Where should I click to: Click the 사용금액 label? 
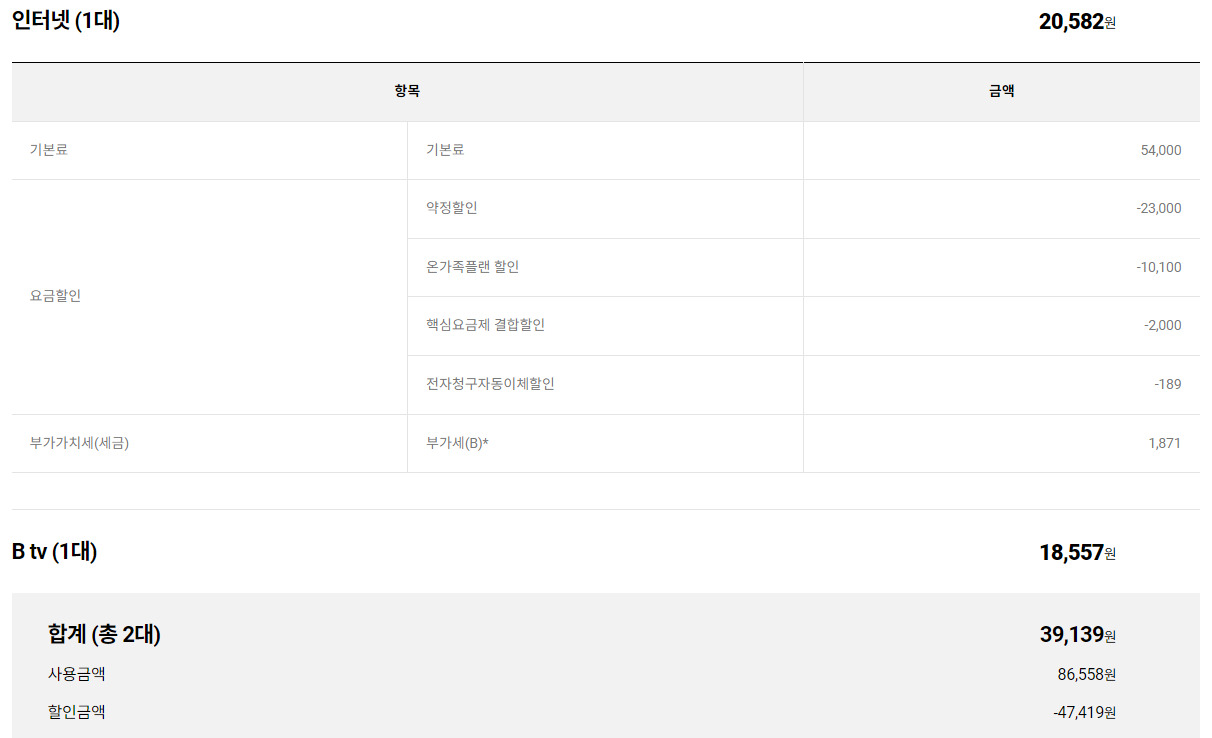77,674
